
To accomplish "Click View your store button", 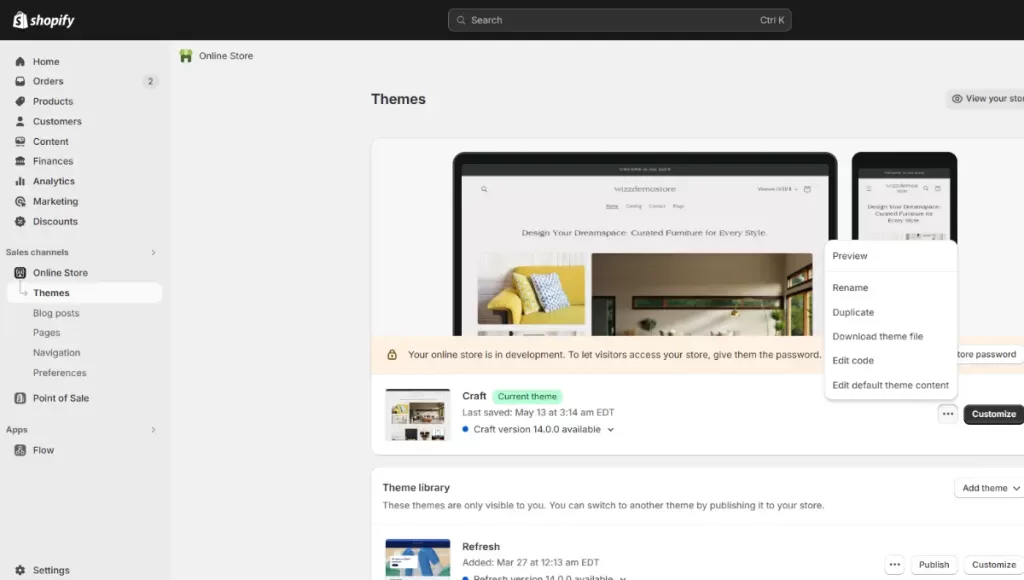I will [986, 99].
